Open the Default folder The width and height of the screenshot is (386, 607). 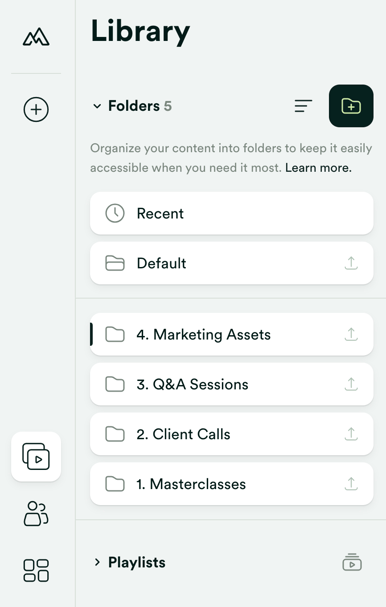point(232,263)
